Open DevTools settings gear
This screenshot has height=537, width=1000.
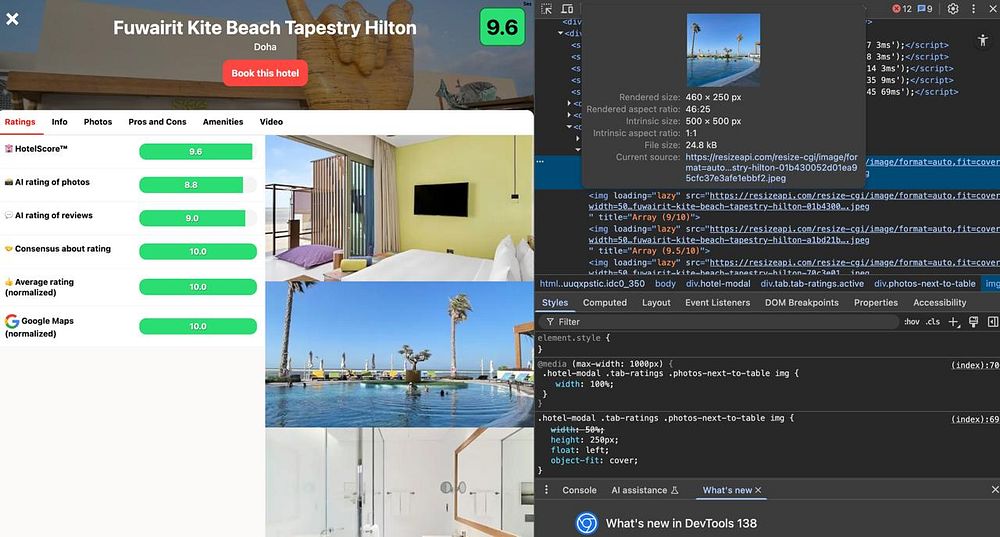coord(953,8)
